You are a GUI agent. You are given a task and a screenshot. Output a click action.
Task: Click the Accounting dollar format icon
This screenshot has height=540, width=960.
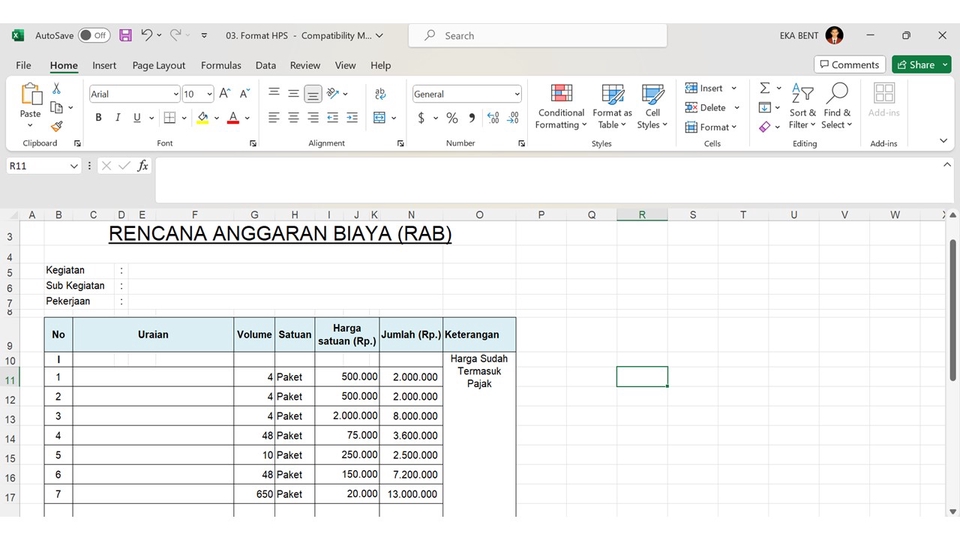(x=421, y=118)
